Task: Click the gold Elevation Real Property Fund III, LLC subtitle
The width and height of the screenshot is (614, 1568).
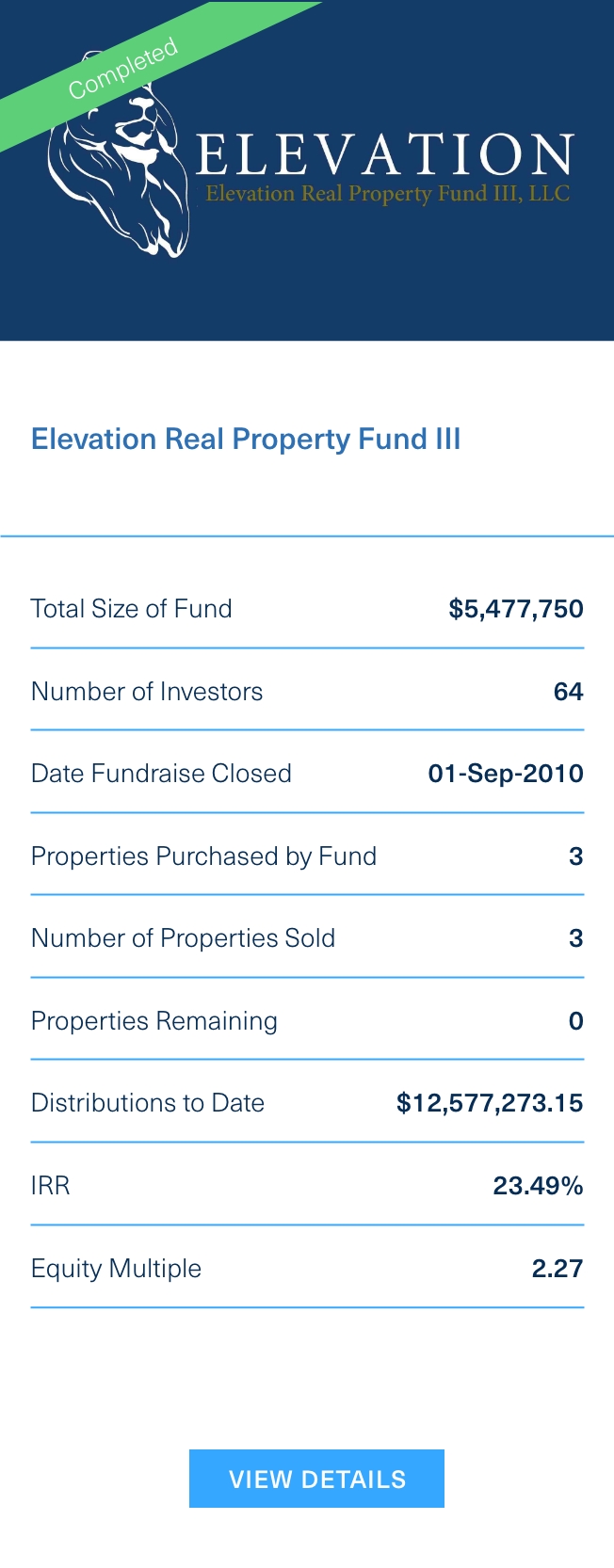Action: (x=387, y=194)
